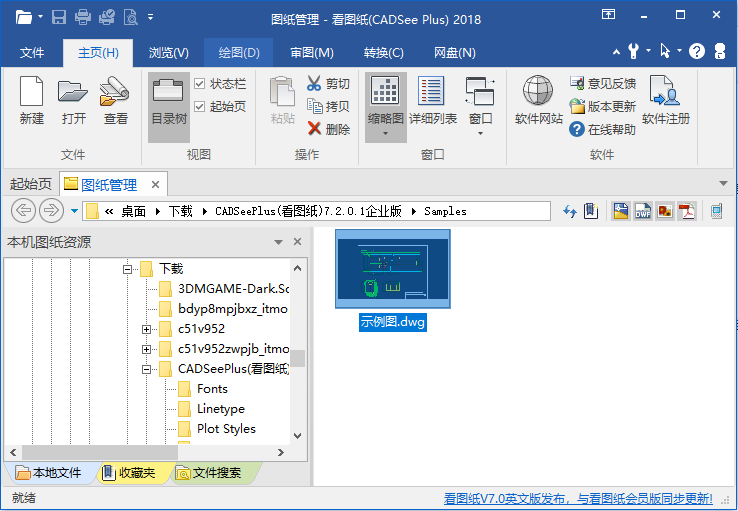Click the forward navigation arrow
The image size is (738, 511).
(51, 211)
